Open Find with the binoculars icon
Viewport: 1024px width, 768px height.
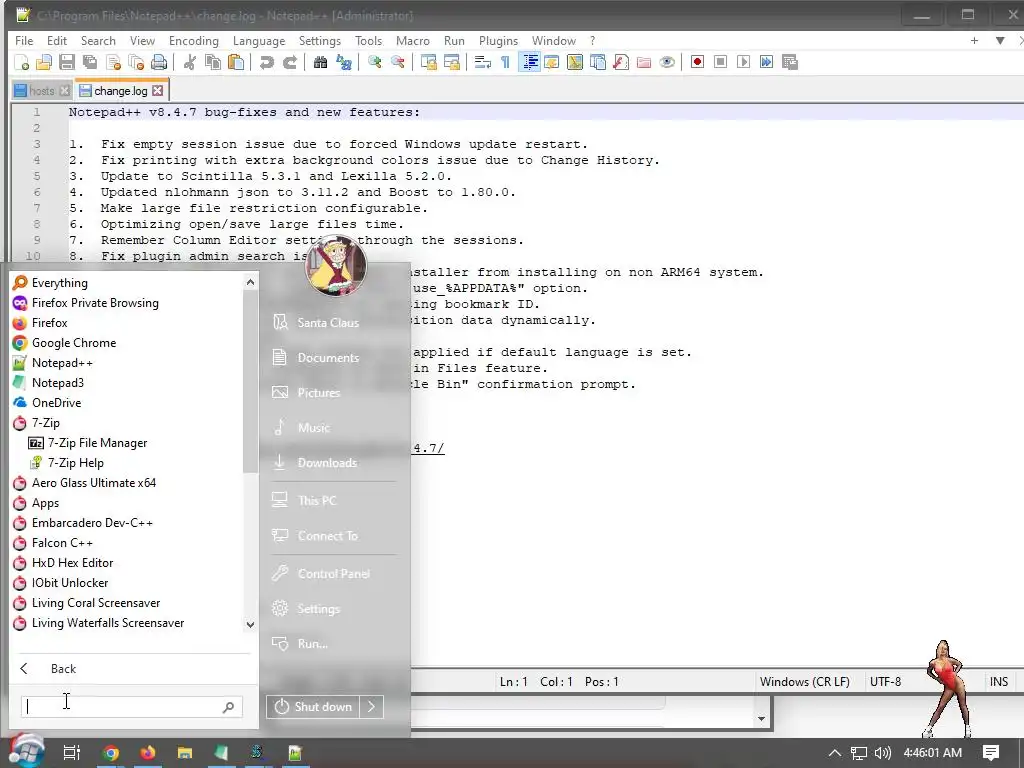(320, 63)
